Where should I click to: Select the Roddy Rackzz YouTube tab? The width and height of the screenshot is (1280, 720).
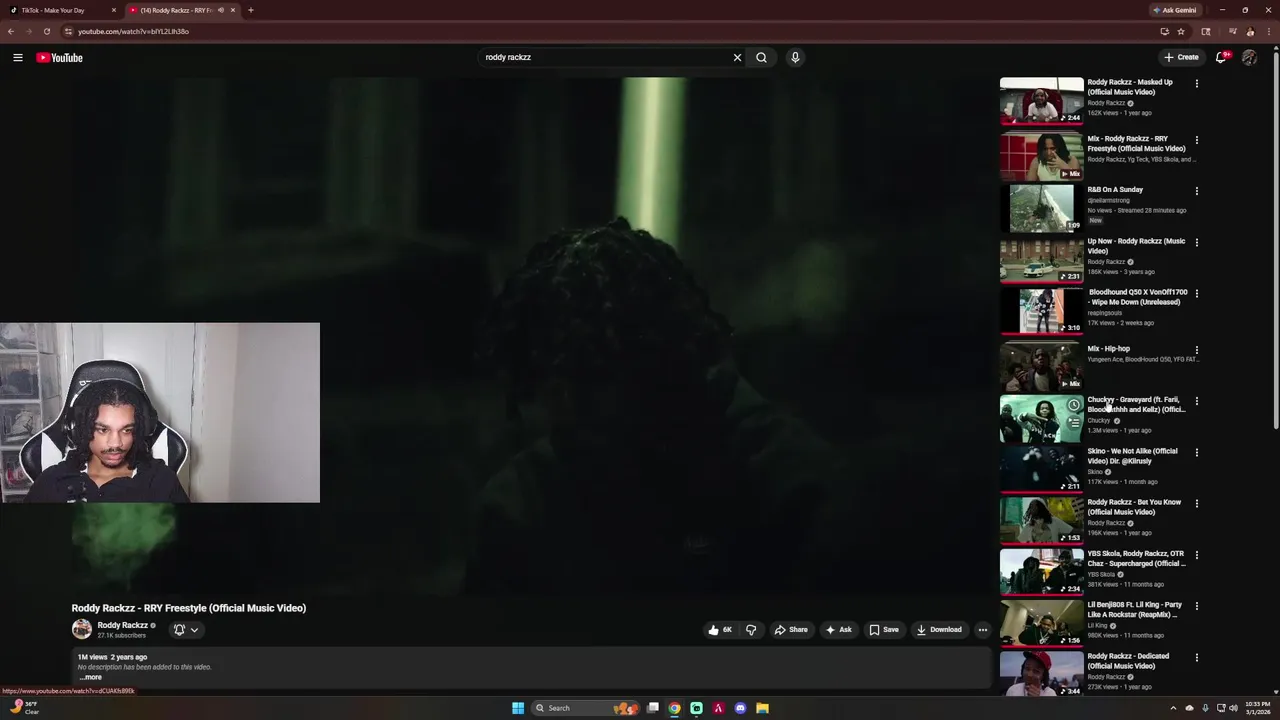pos(183,10)
